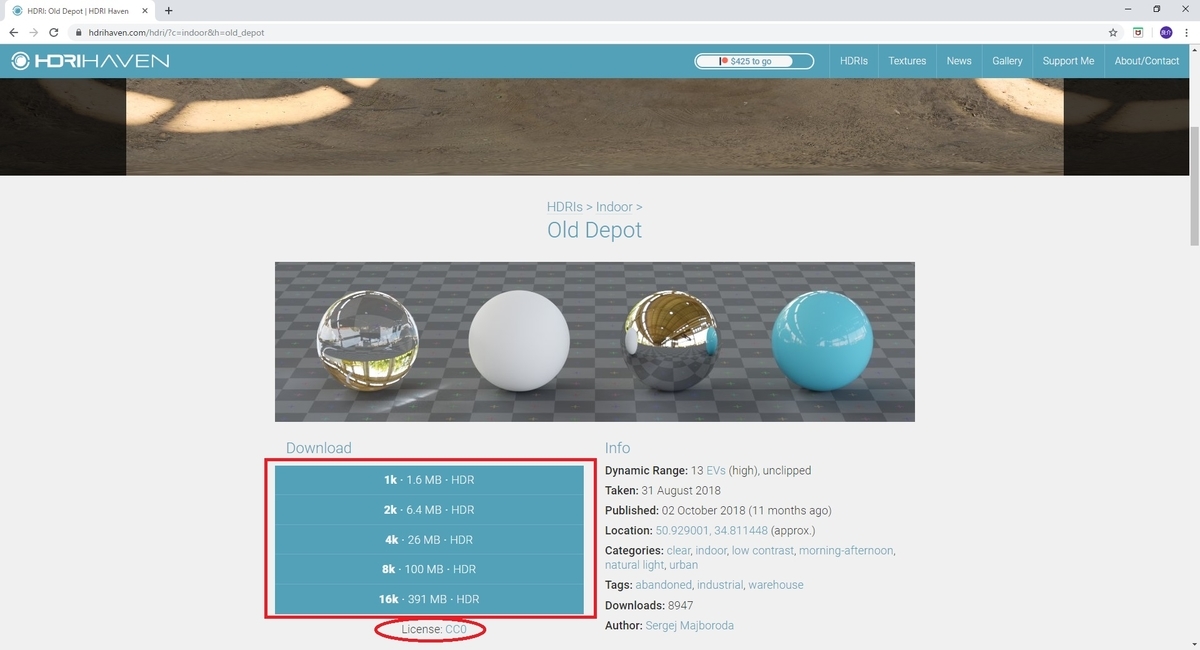Open a new browser tab
1200x650 pixels.
pyautogui.click(x=168, y=10)
